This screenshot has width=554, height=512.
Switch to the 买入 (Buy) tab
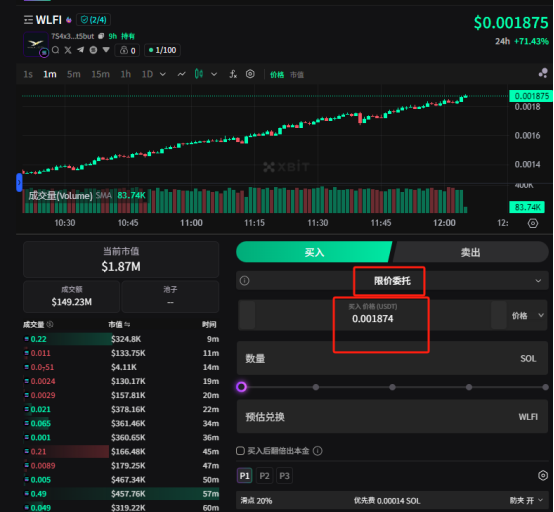(x=314, y=252)
